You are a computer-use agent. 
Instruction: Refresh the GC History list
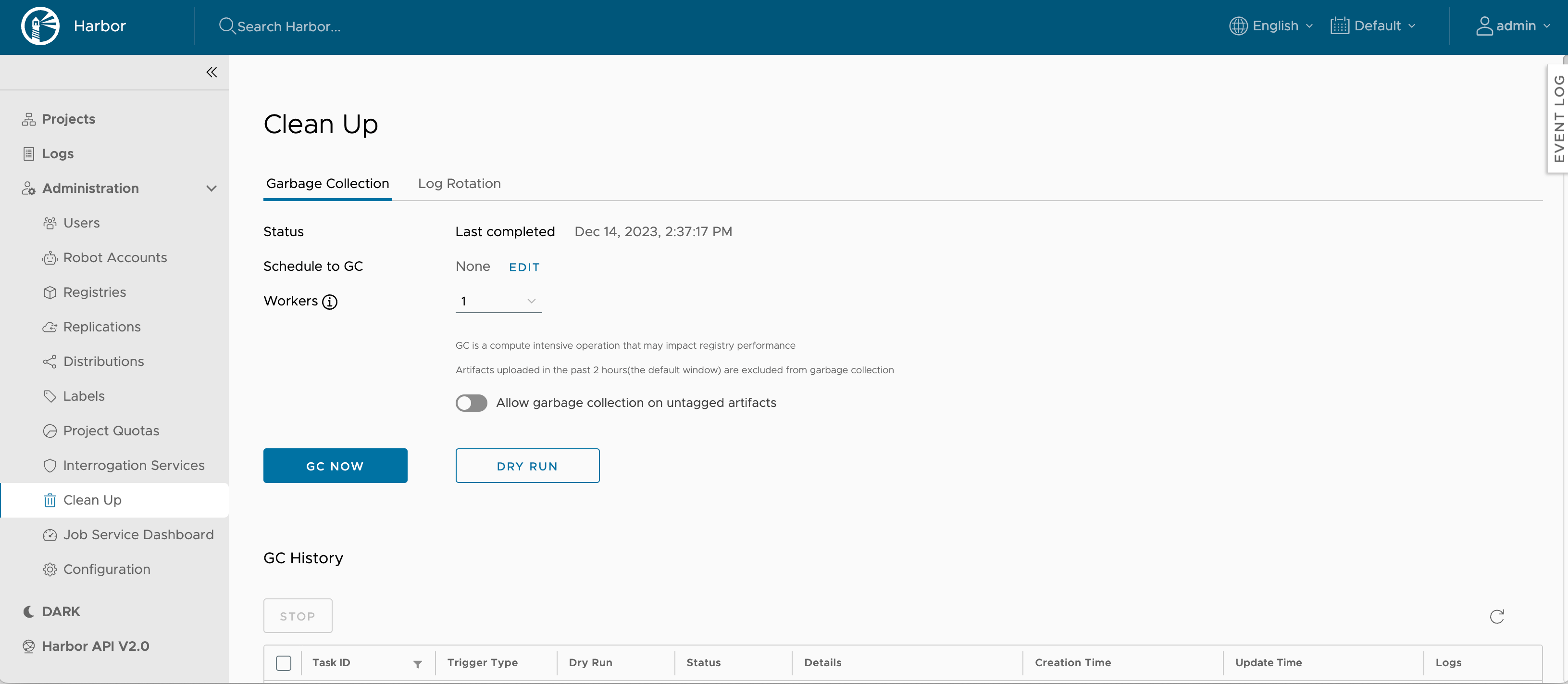click(1496, 616)
